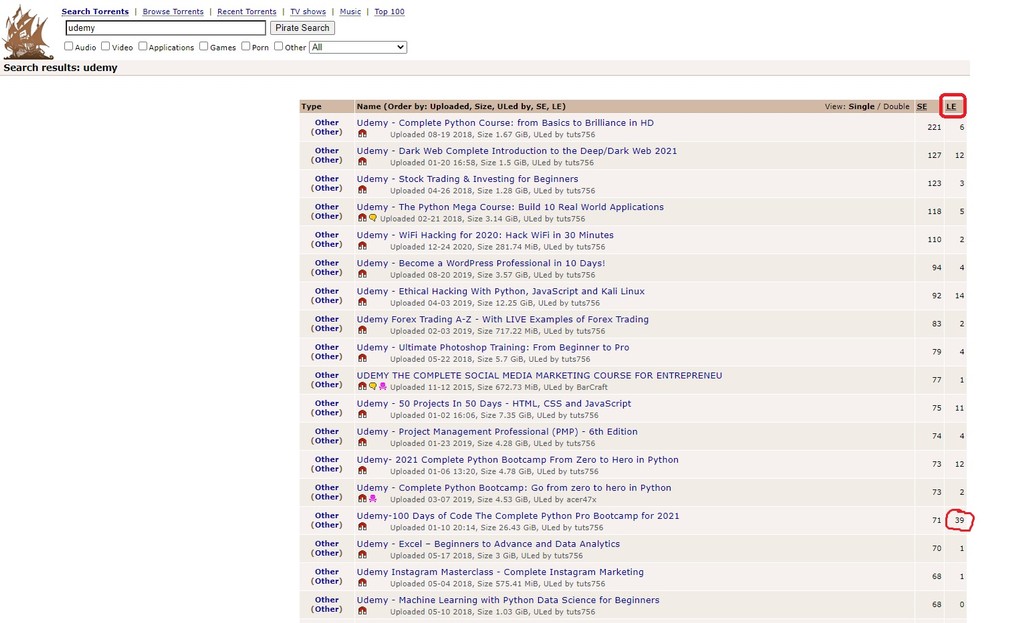This screenshot has width=1024, height=623.
Task: Go to TV shows in top navigation
Action: click(x=308, y=12)
